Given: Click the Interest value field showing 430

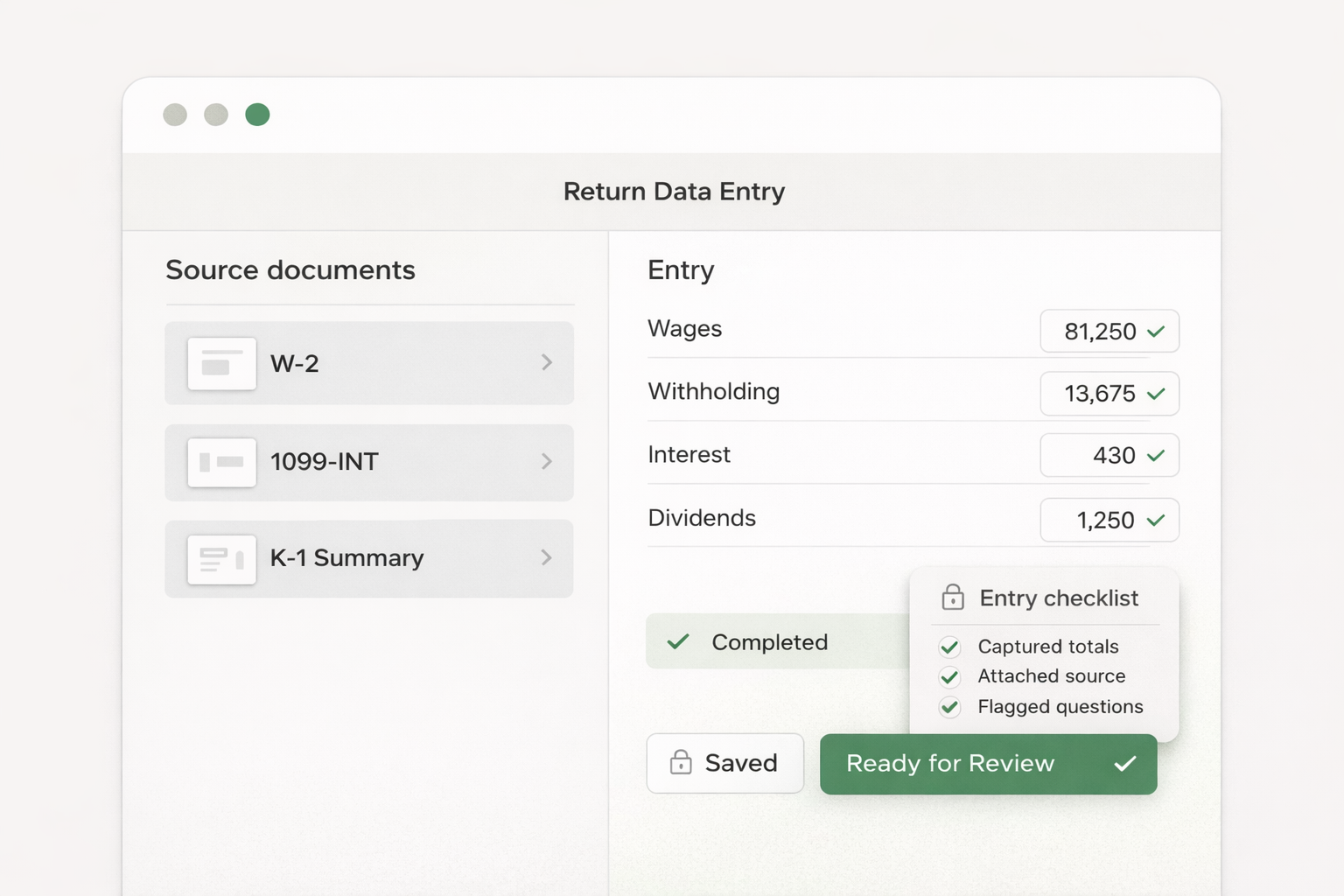Looking at the screenshot, I should 1109,455.
